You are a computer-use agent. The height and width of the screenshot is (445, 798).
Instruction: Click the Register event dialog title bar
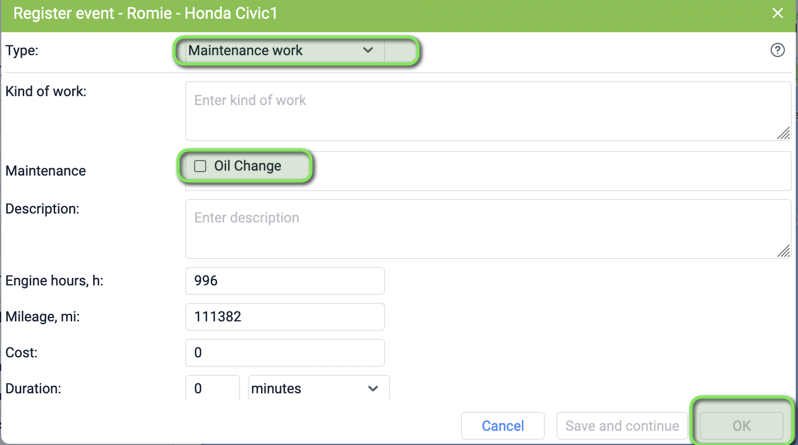pyautogui.click(x=387, y=13)
